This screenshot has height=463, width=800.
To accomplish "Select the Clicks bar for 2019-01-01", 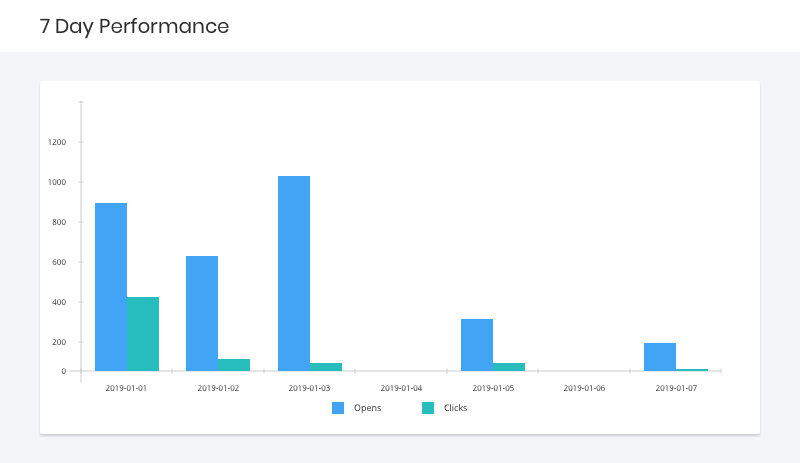I will (x=143, y=334).
